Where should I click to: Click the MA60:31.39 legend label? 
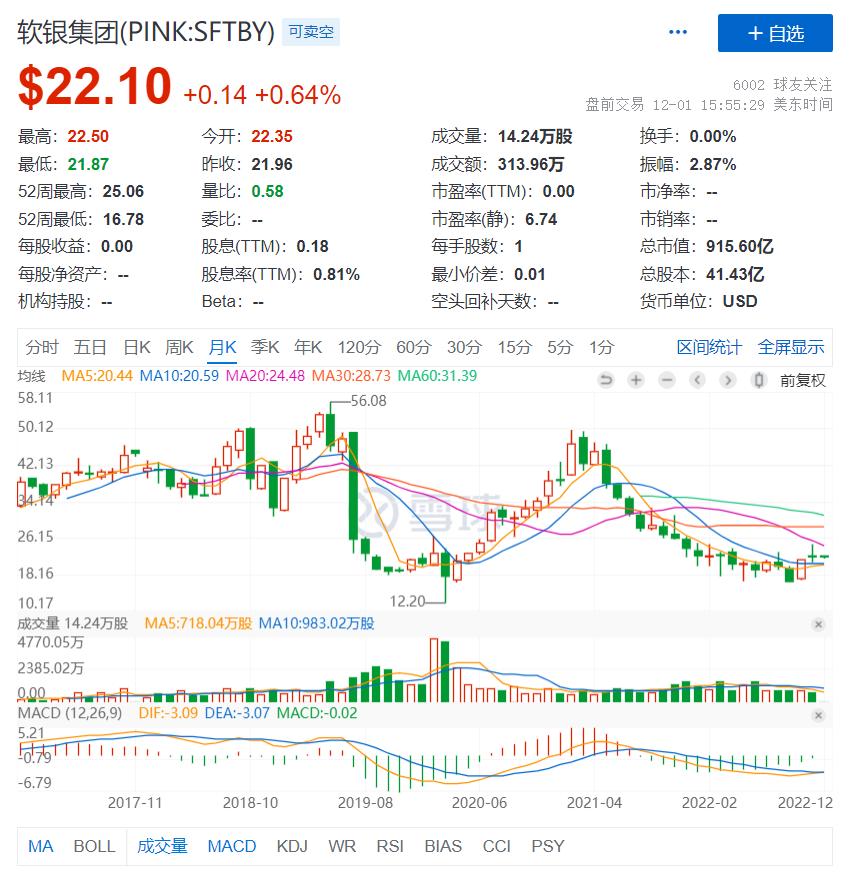click(437, 376)
